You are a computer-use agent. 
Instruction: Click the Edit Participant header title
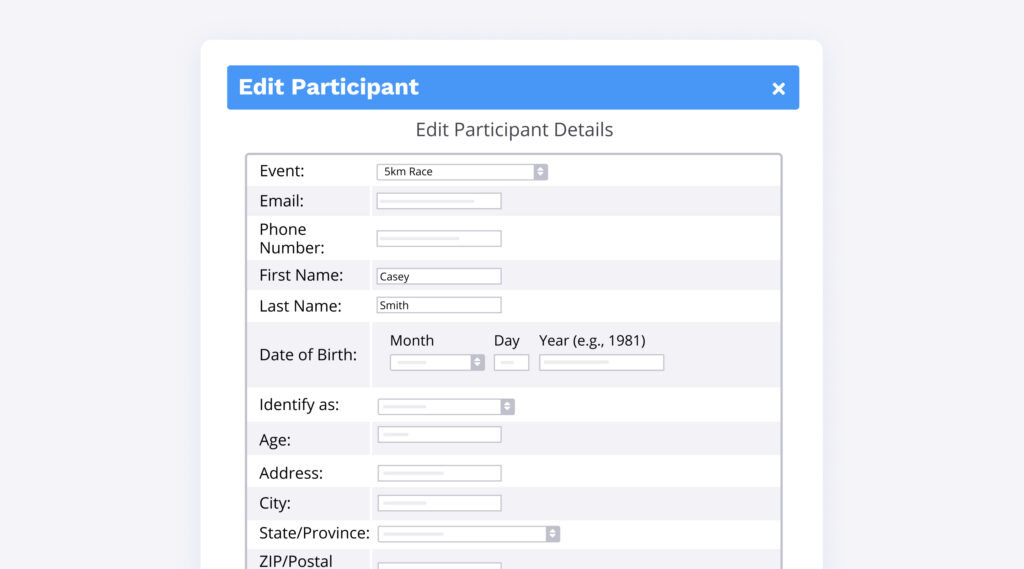(328, 87)
